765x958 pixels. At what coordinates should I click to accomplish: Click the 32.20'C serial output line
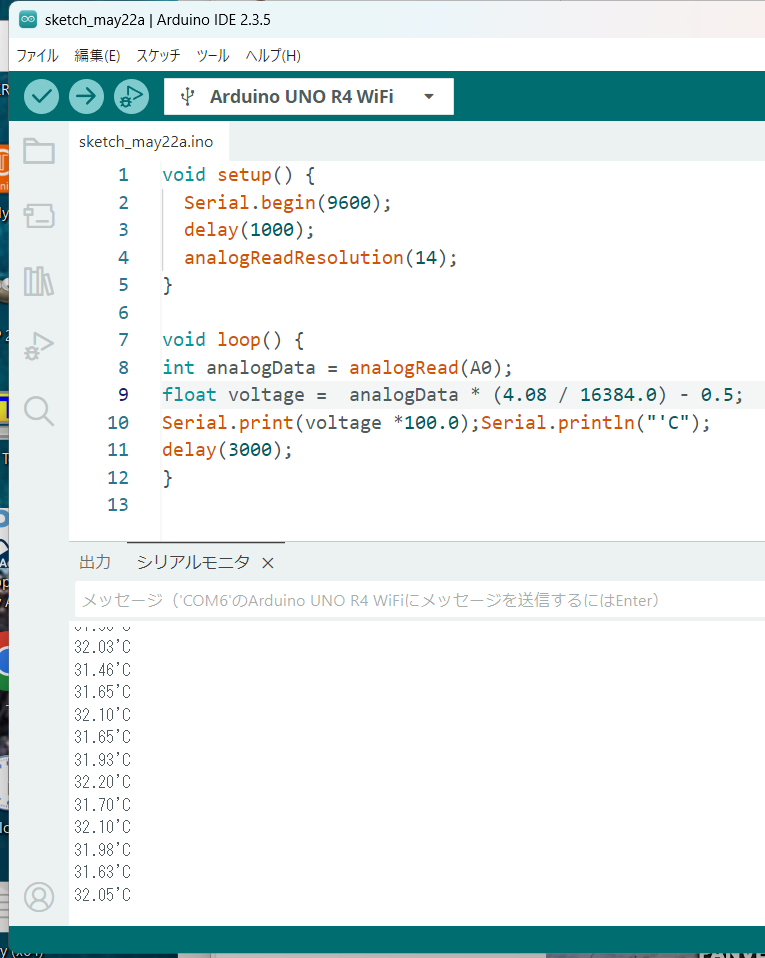(102, 782)
